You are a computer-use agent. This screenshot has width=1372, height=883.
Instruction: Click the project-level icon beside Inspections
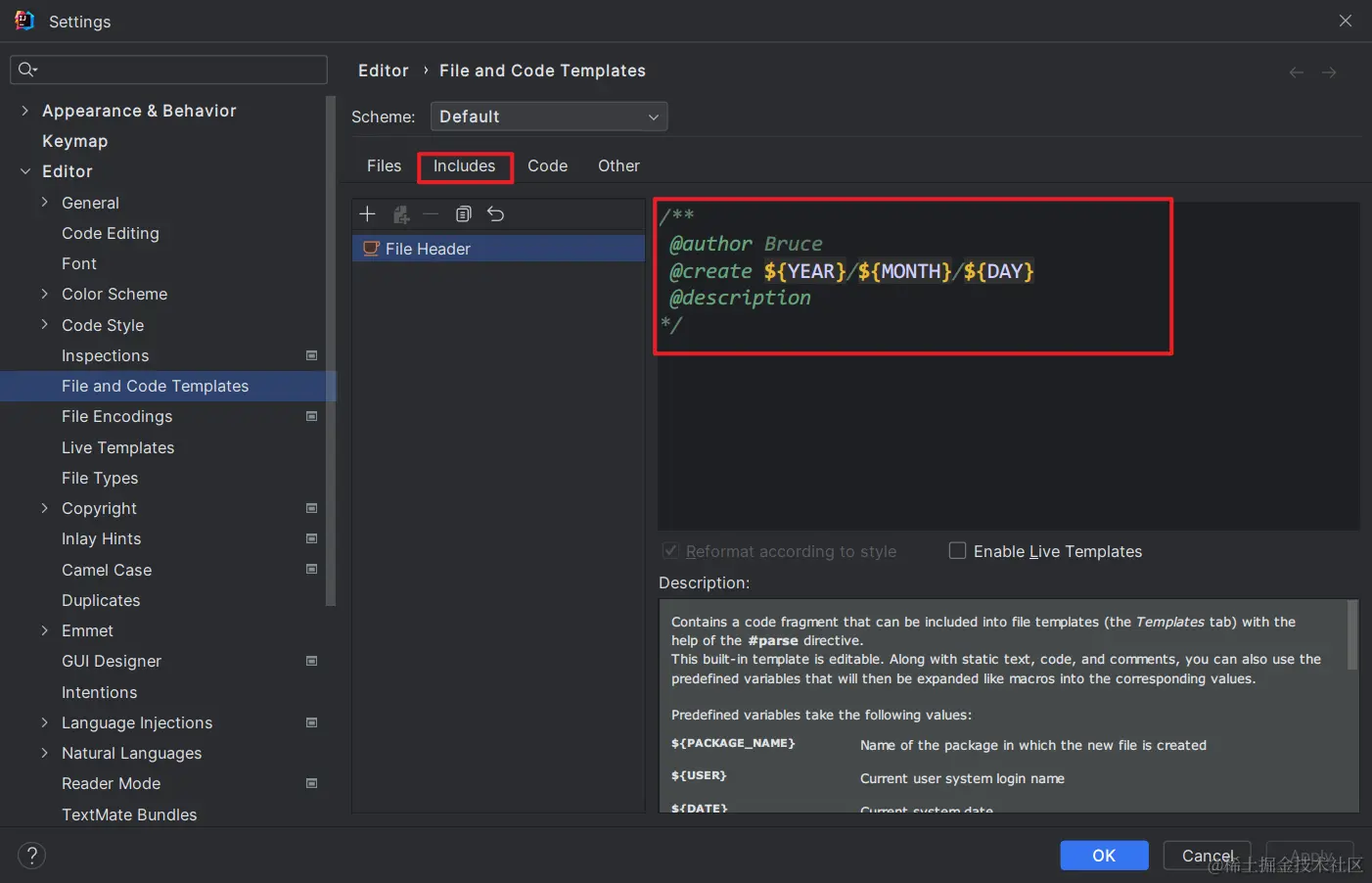(312, 355)
